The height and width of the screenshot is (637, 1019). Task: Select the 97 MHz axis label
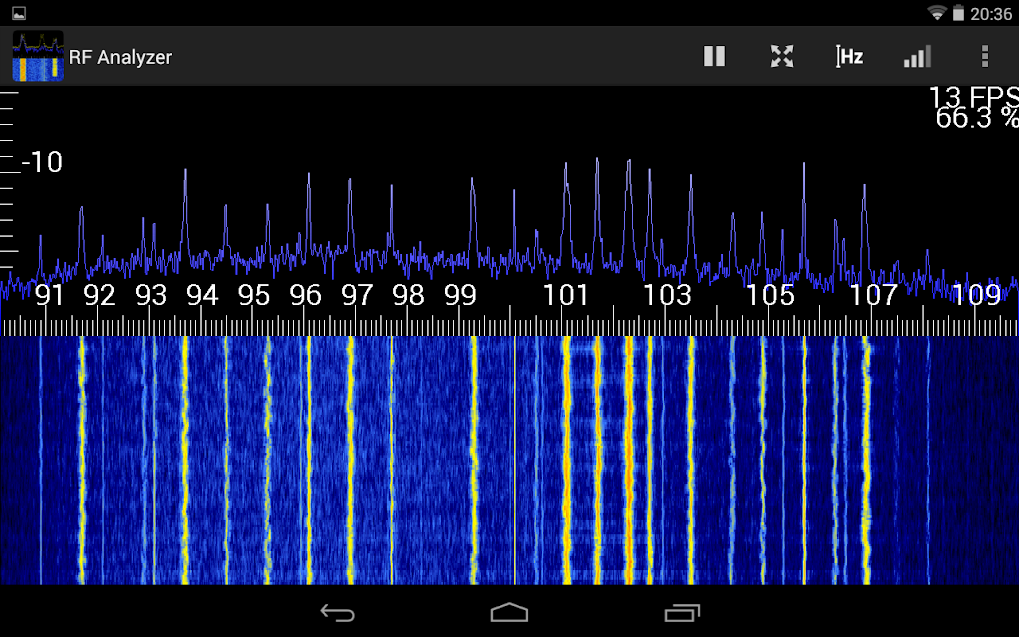point(357,295)
